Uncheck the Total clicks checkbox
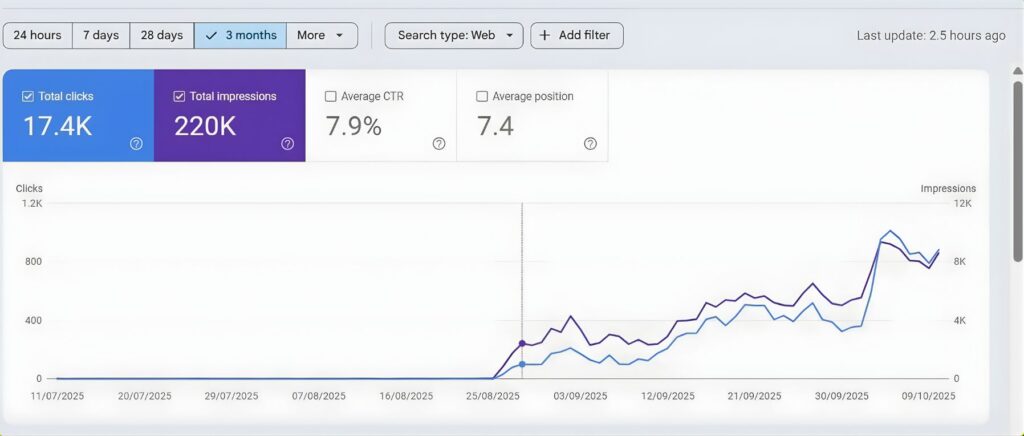The width and height of the screenshot is (1024, 436). click(x=27, y=97)
